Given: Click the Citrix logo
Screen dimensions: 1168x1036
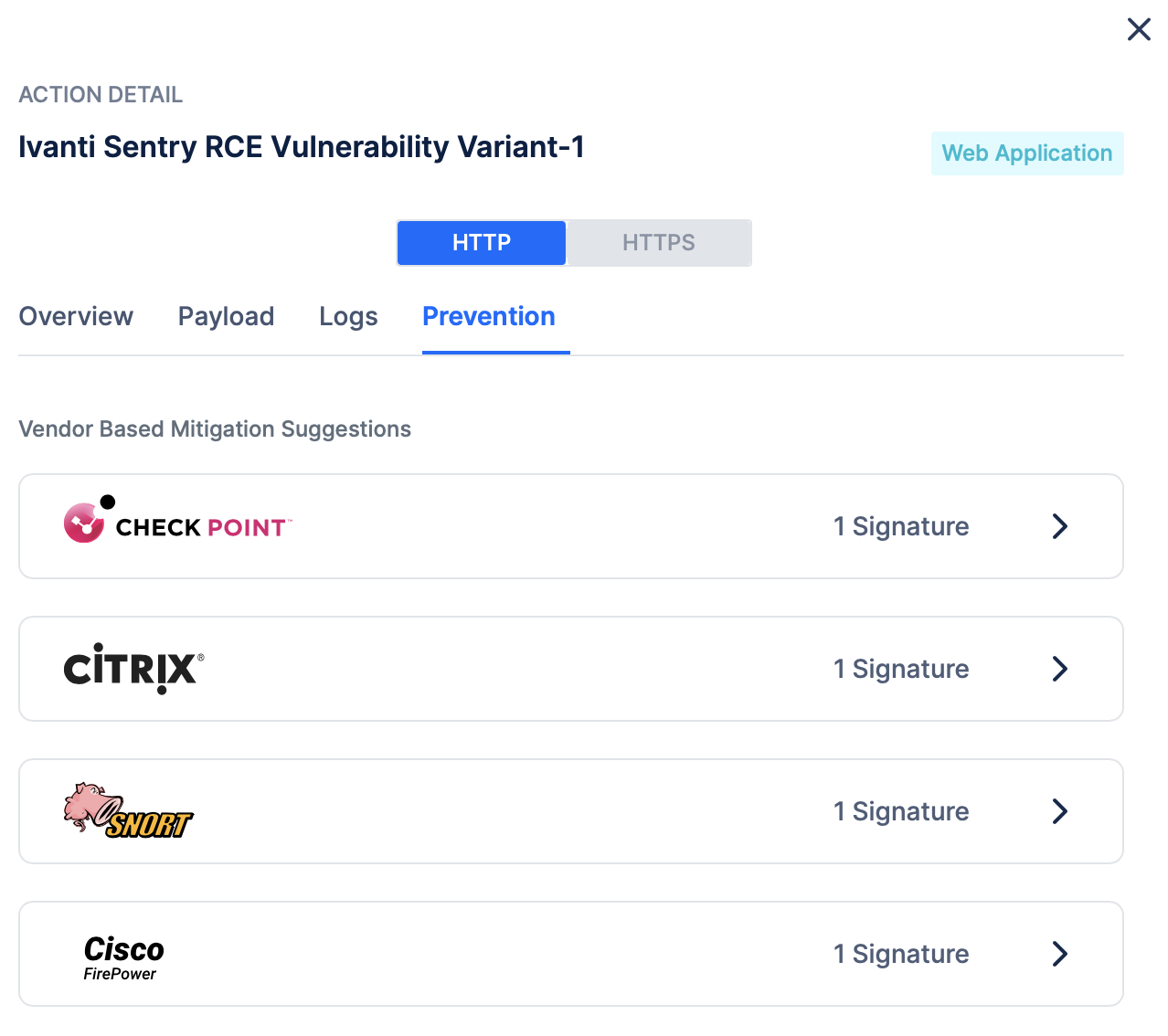Looking at the screenshot, I should 133,669.
